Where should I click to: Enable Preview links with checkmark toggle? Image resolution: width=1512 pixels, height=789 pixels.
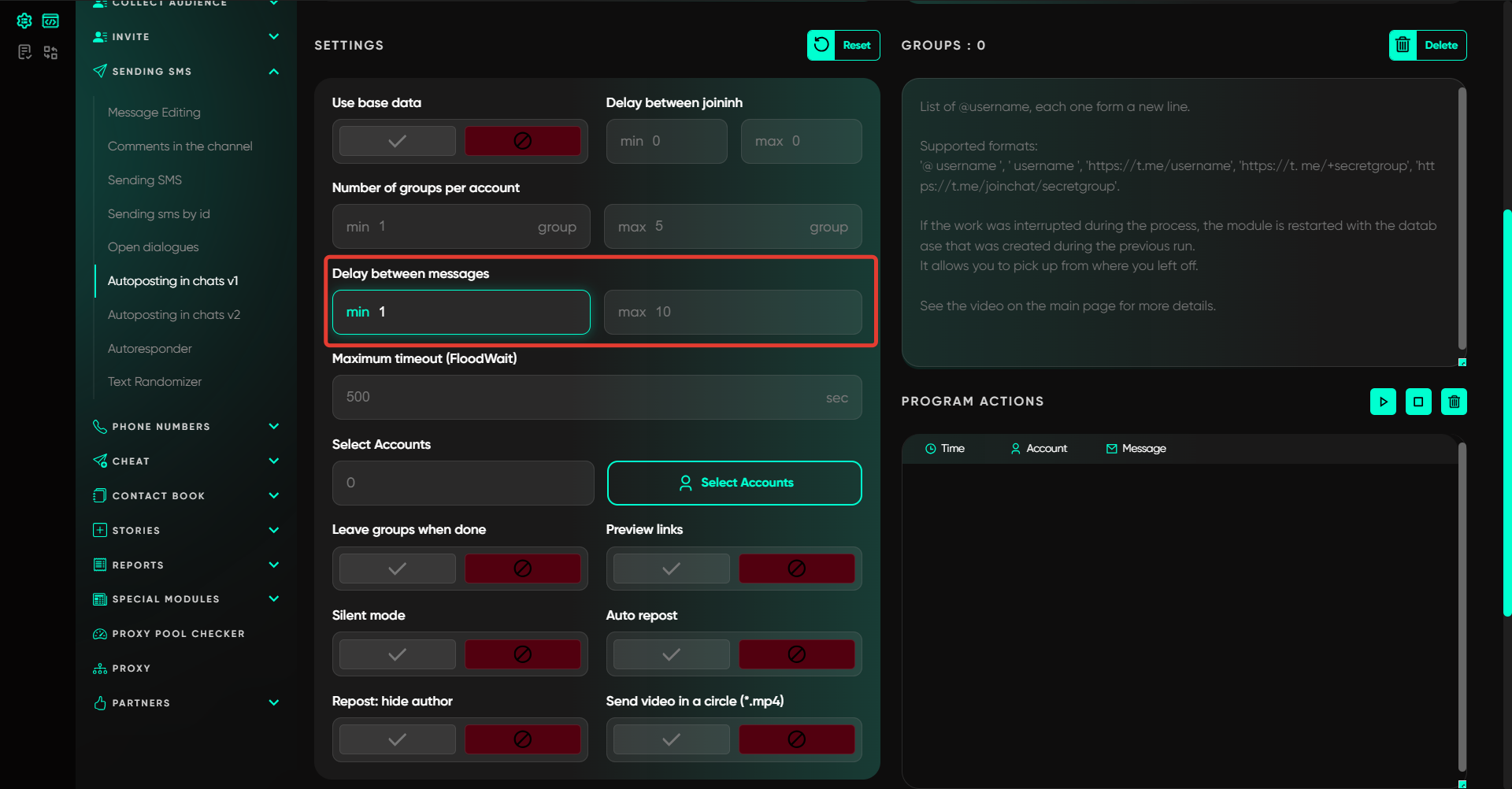(671, 569)
